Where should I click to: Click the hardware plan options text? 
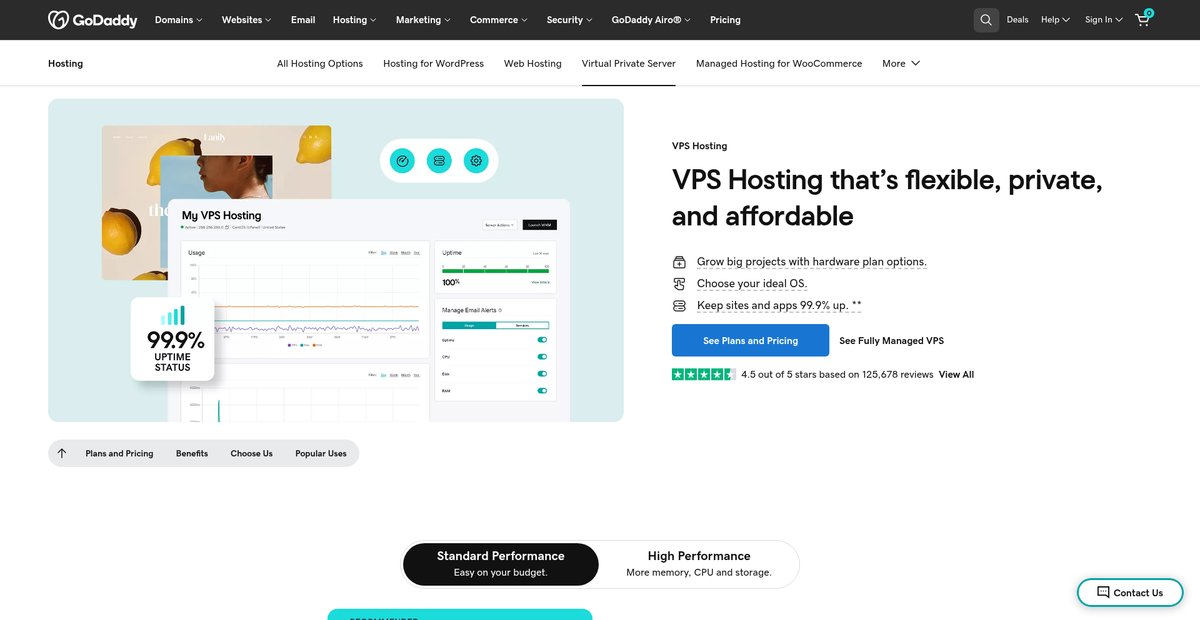812,262
